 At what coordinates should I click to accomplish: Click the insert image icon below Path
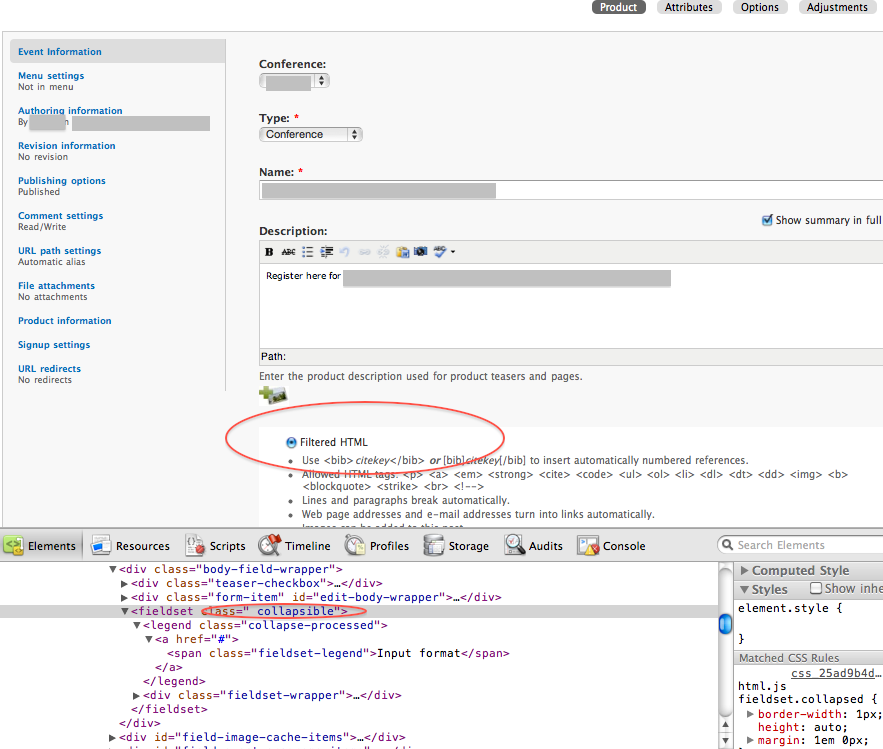coord(273,395)
